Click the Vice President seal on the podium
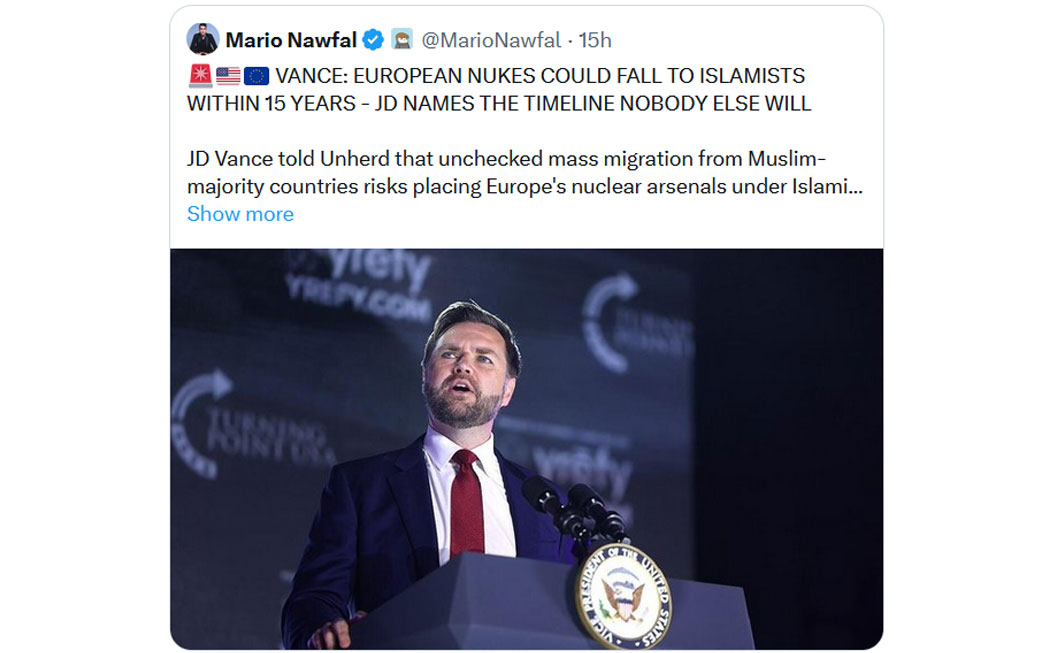This screenshot has width=1050, height=653. (x=622, y=597)
